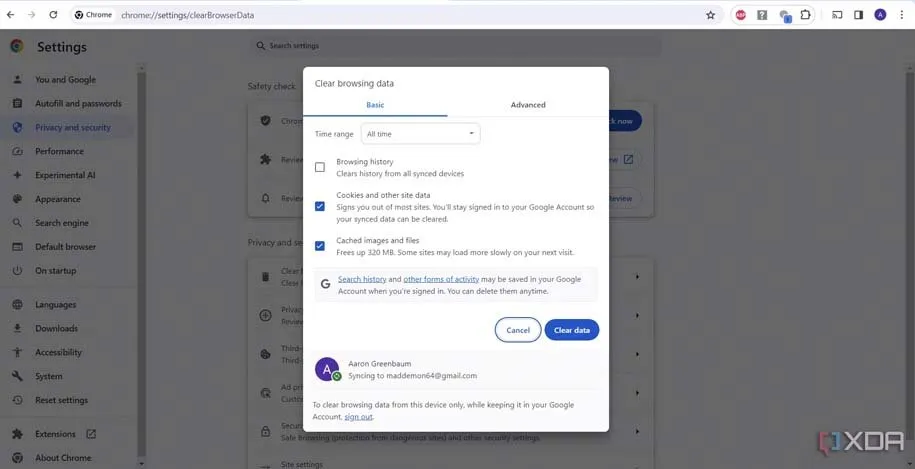Viewport: 915px width, 469px height.
Task: Click the browser back arrow
Action: [11, 15]
